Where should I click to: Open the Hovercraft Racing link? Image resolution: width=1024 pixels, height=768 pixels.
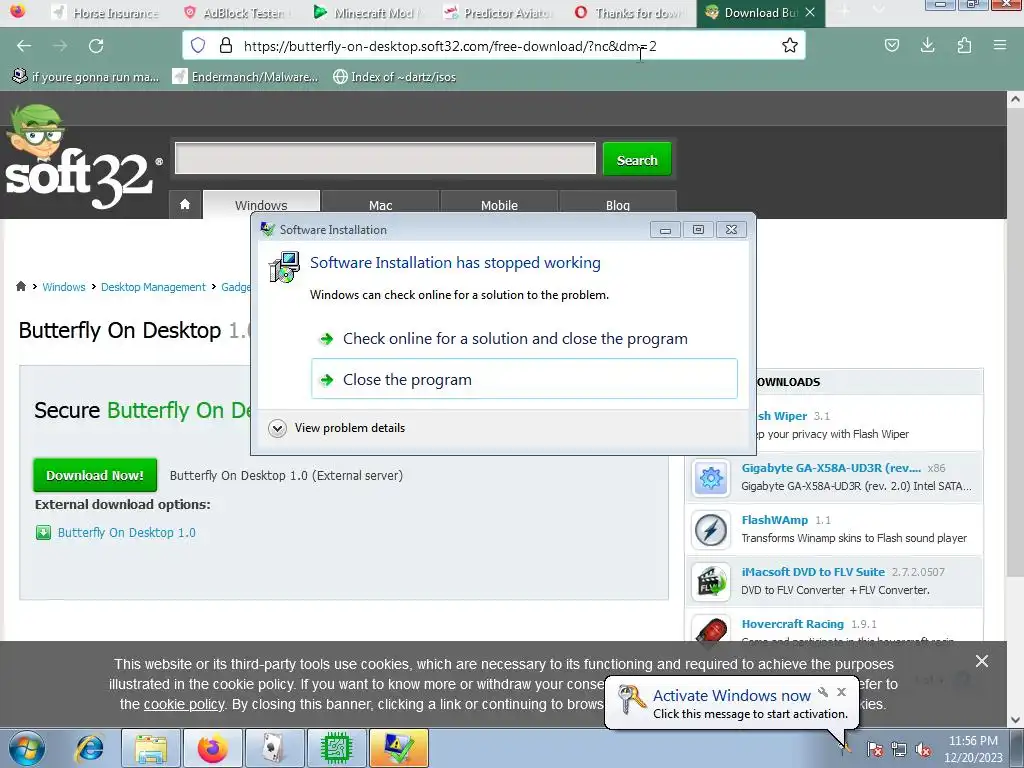792,624
